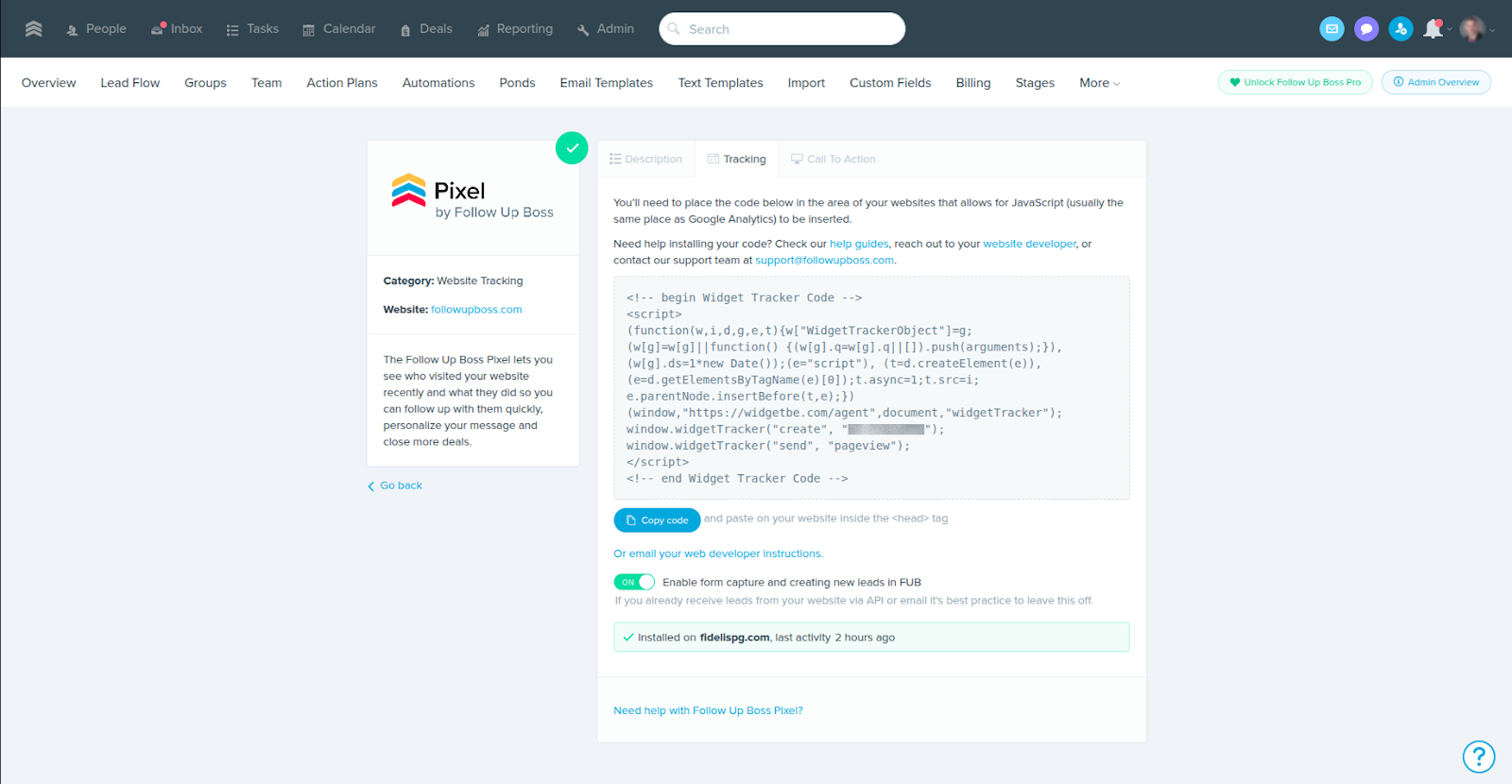Click support@followupboss.com email link
The width and height of the screenshot is (1512, 784).
click(824, 261)
